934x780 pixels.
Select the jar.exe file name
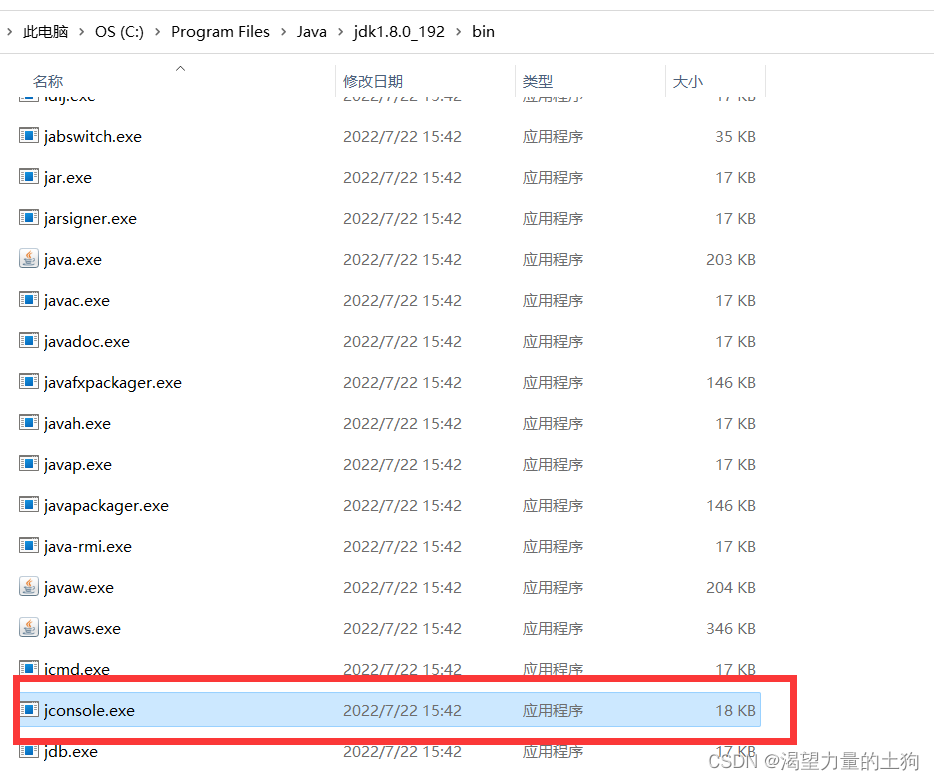point(68,178)
